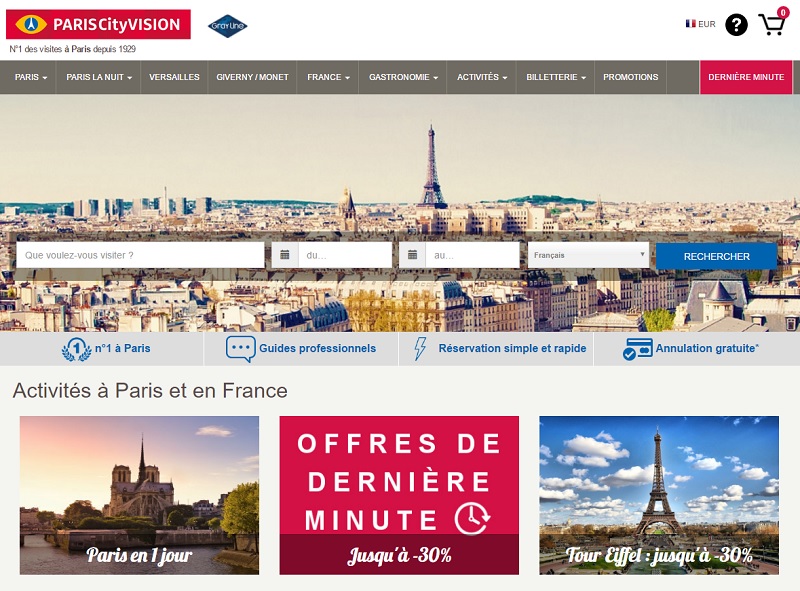800x591 pixels.
Task: Click the Guides professionnels speech bubble icon
Action: tap(240, 349)
